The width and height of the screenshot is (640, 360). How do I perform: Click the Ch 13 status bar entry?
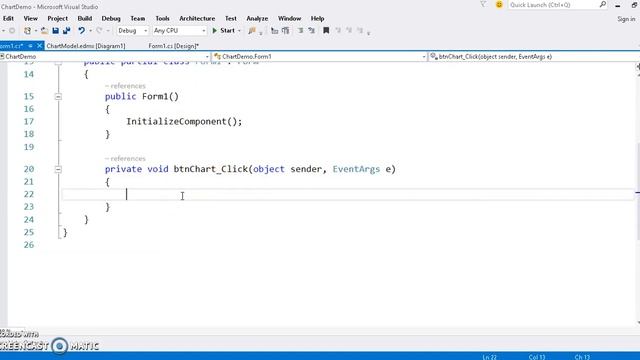[582, 357]
